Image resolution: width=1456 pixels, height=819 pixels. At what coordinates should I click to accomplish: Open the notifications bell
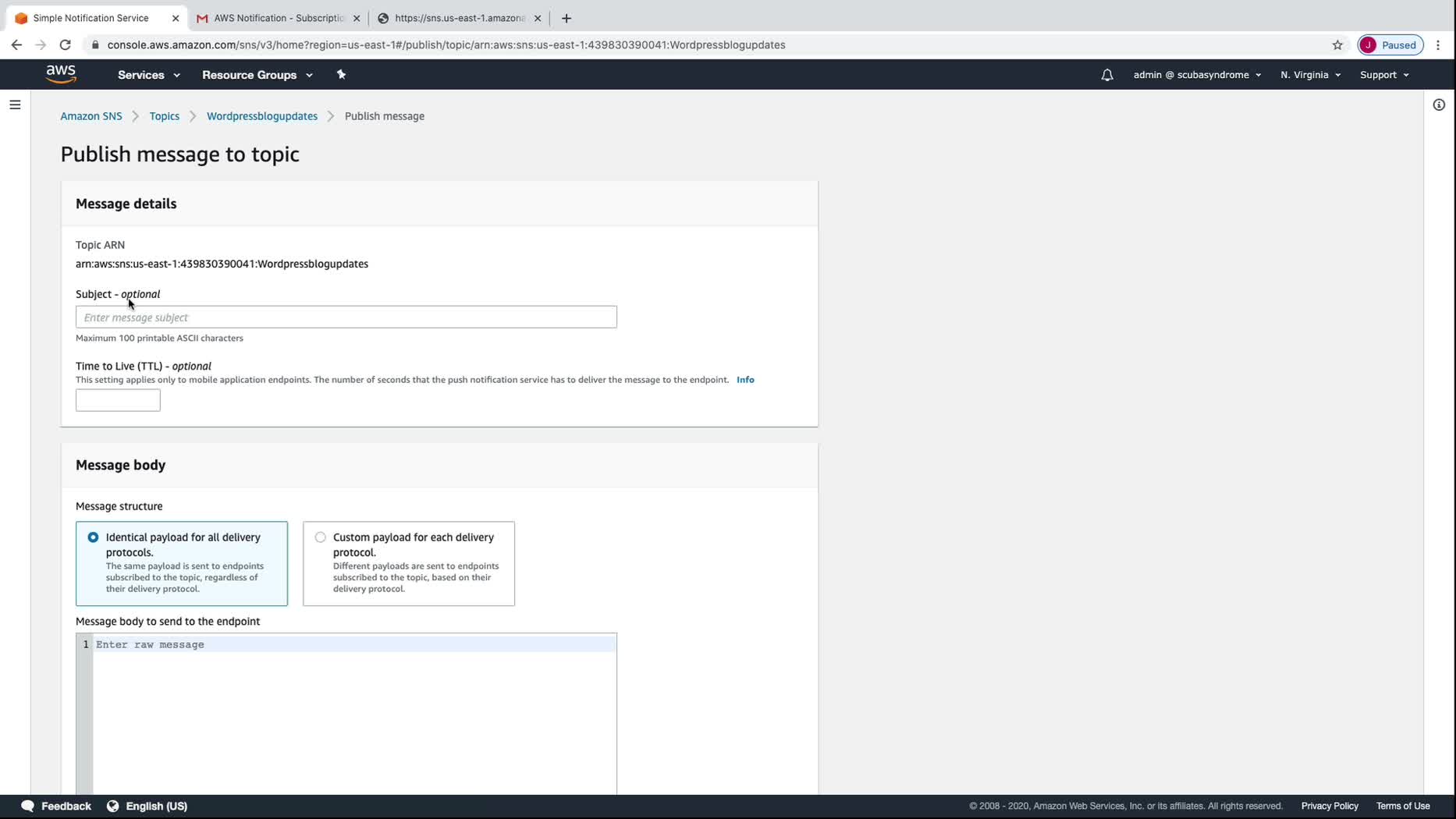(1107, 75)
